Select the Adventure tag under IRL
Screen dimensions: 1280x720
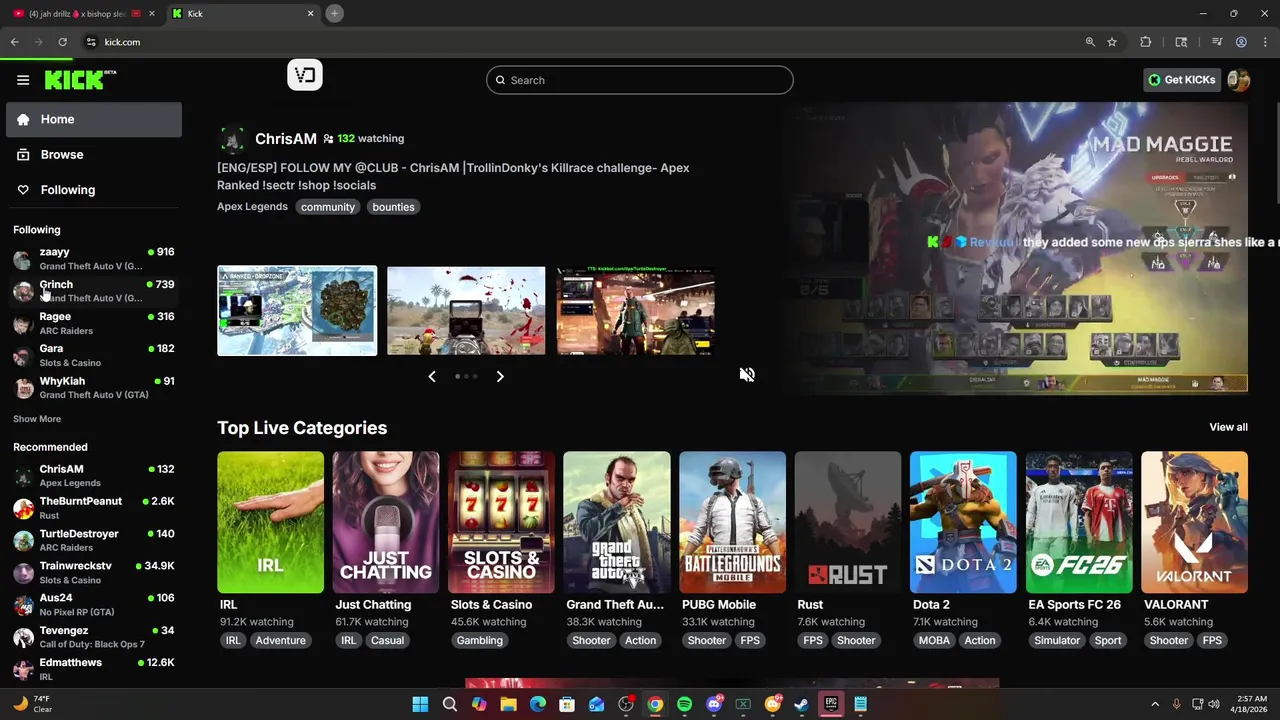pyautogui.click(x=280, y=641)
